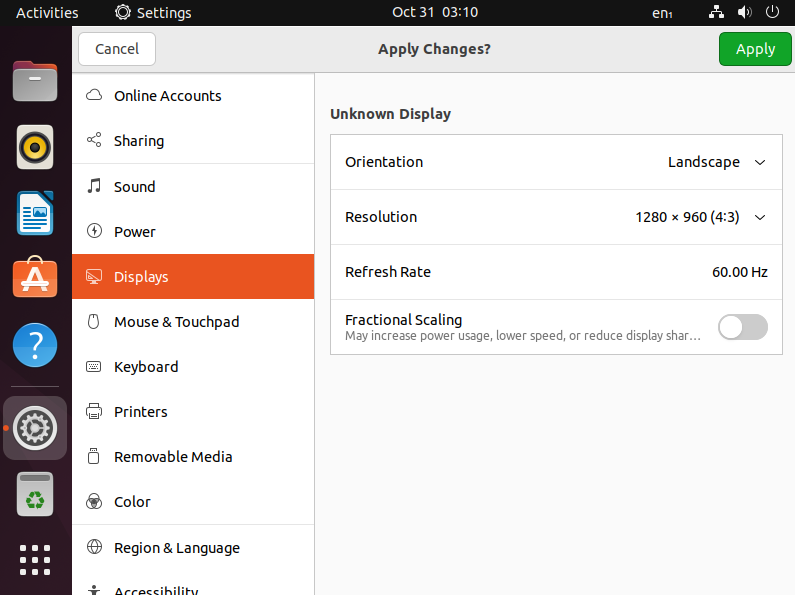Open the power menu icon in top bar
This screenshot has height=595, width=795.
tap(772, 12)
